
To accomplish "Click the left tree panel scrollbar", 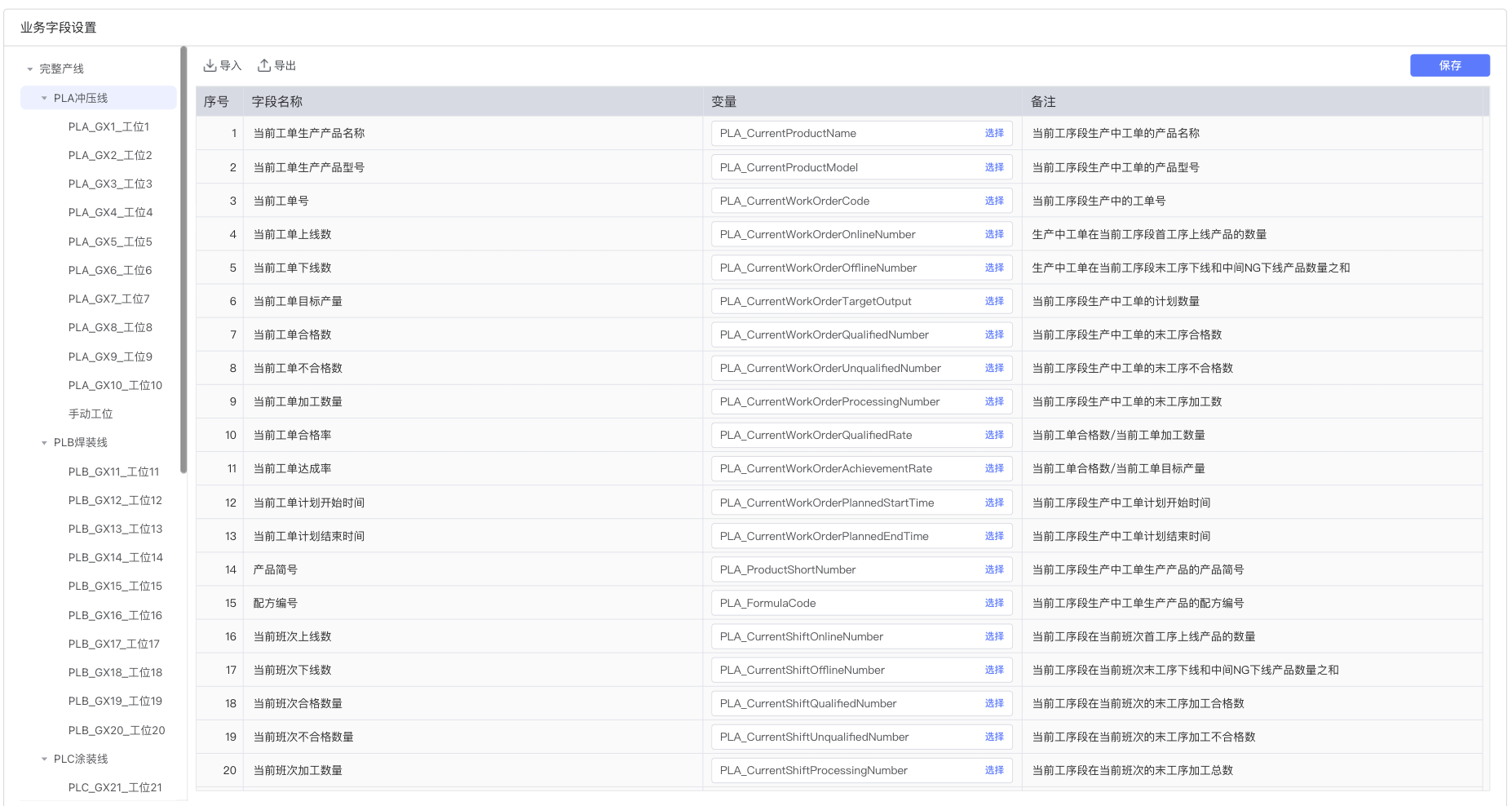I will point(183,261).
